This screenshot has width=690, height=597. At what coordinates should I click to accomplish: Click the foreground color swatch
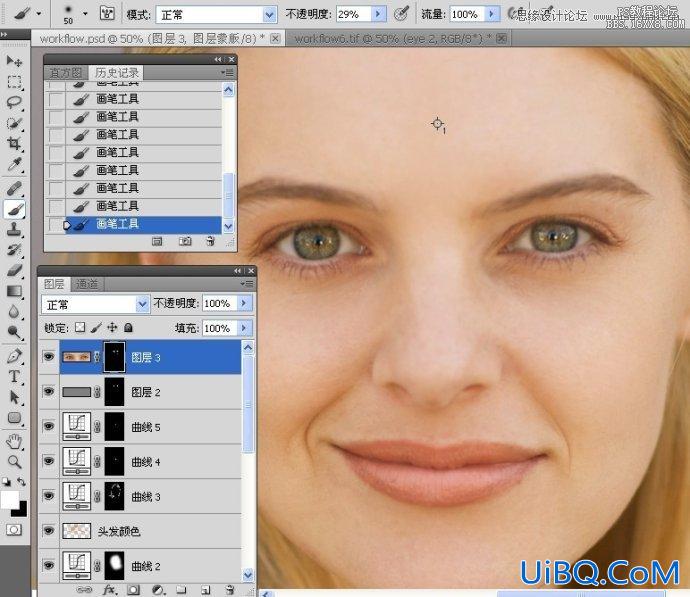9,500
